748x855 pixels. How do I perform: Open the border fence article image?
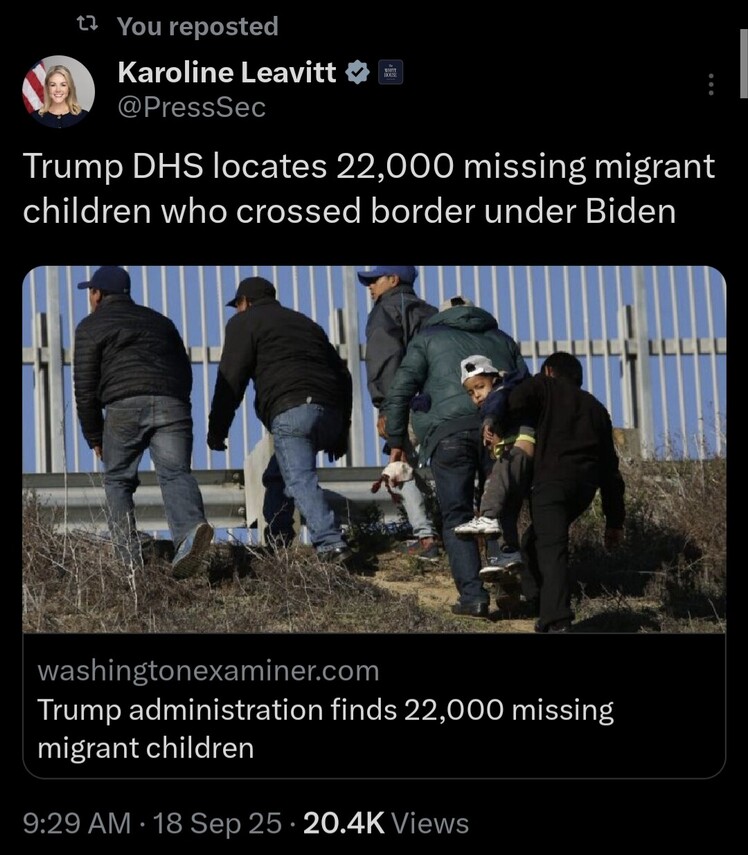(374, 449)
